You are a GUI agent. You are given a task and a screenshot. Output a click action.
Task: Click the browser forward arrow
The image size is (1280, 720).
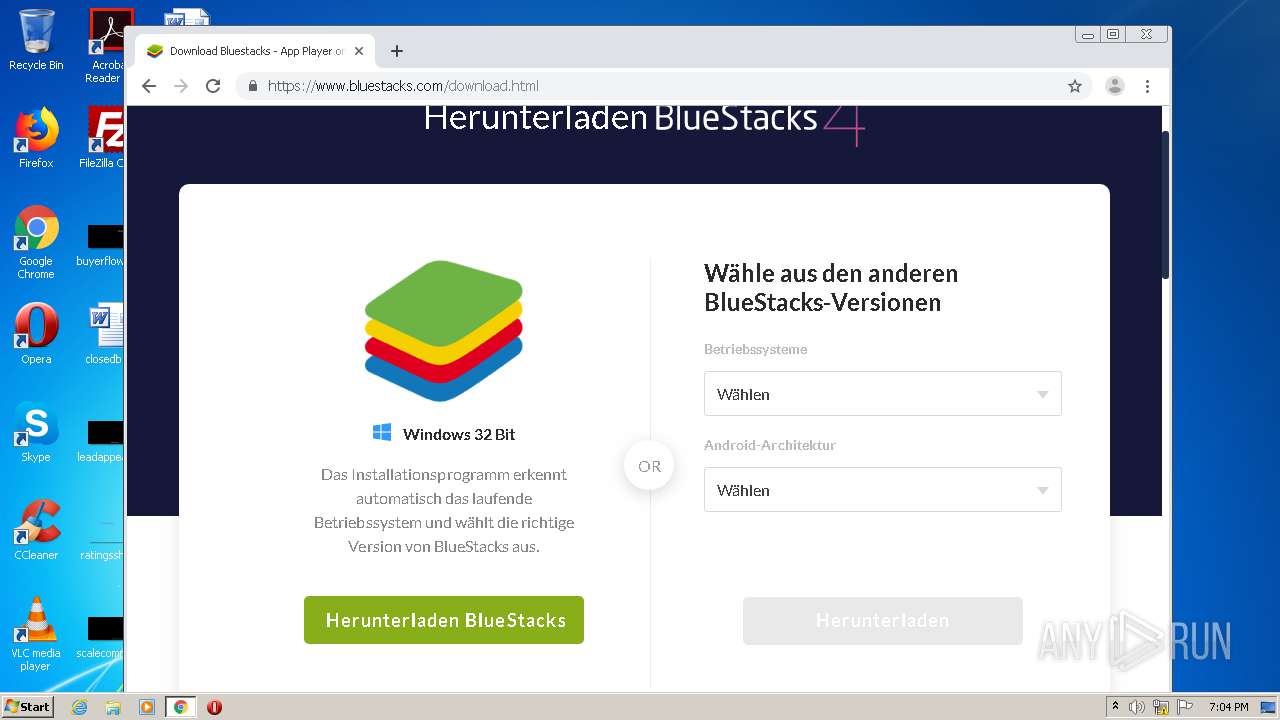(x=181, y=86)
